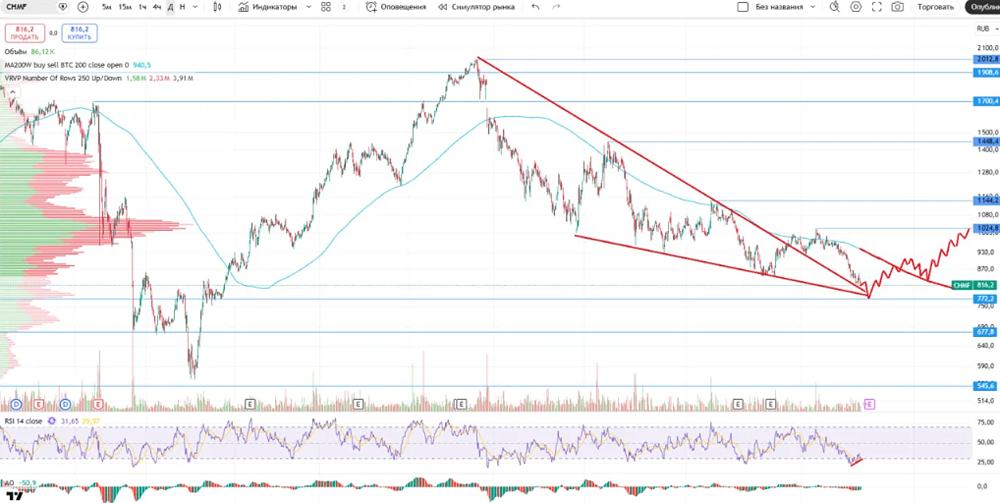The width and height of the screenshot is (1000, 503).
Task: Select the Объём indicator legend
Action: click(15, 51)
